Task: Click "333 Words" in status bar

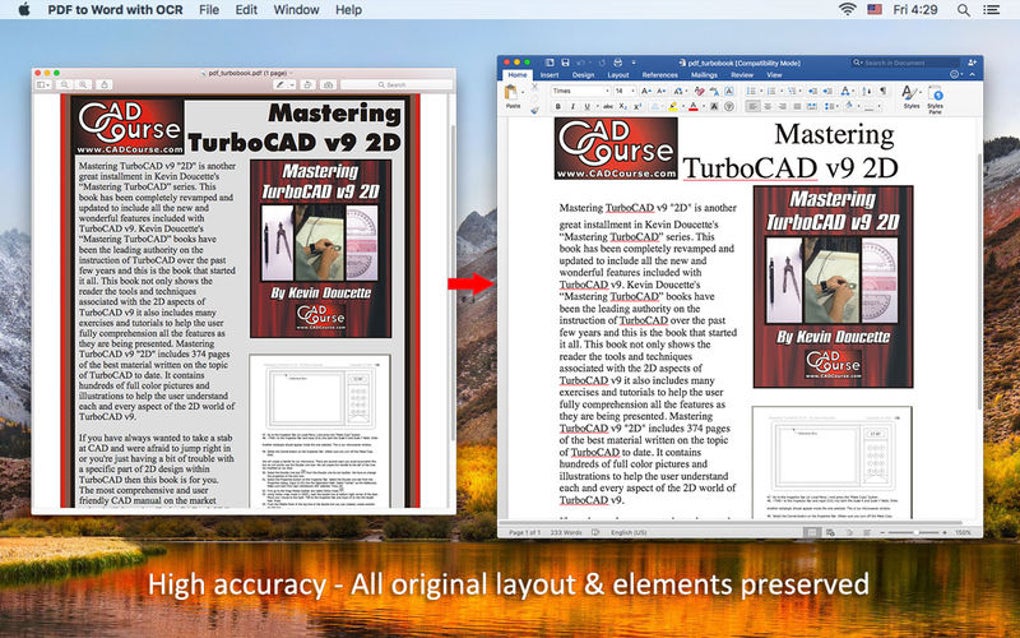Action: point(566,532)
